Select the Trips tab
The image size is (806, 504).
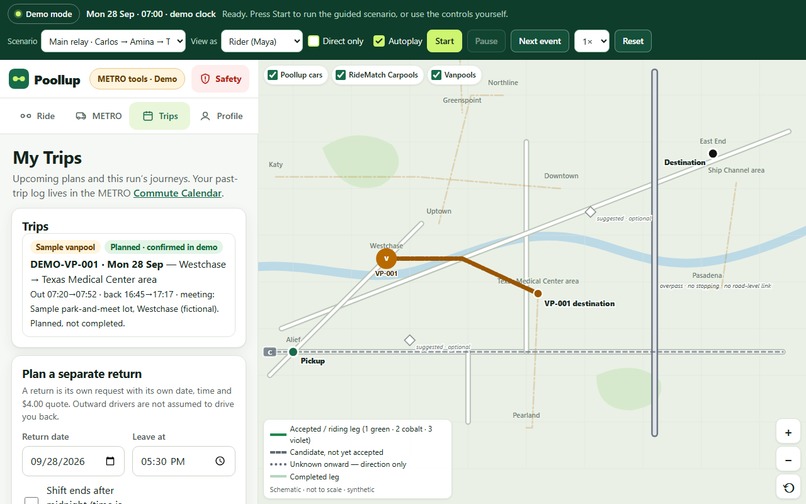[160, 116]
